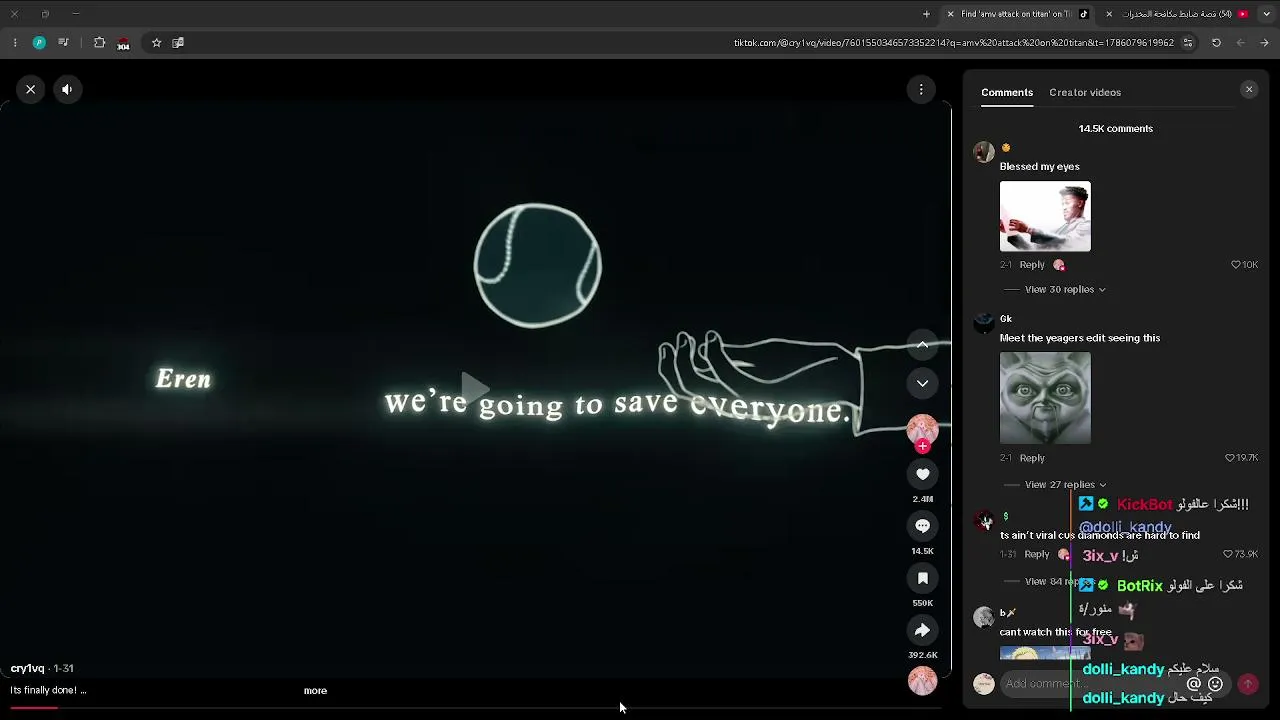The image size is (1280, 720).
Task: Click the "Its finally done!" caption text
Action: [x=48, y=691]
